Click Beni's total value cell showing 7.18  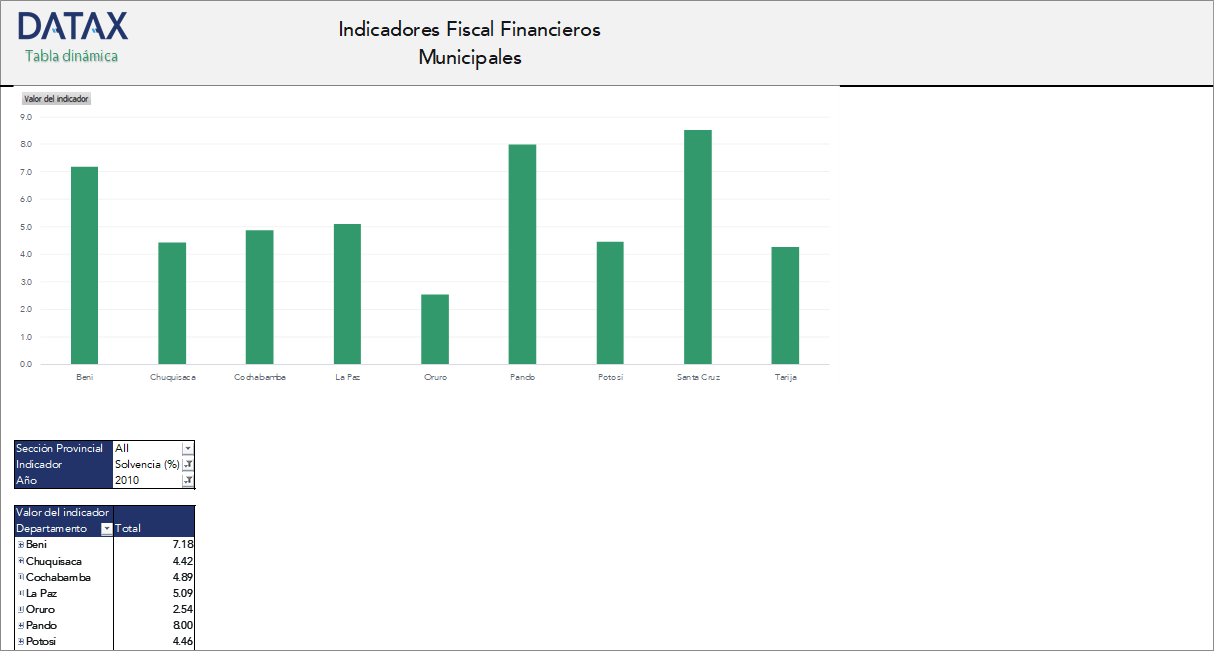point(178,544)
